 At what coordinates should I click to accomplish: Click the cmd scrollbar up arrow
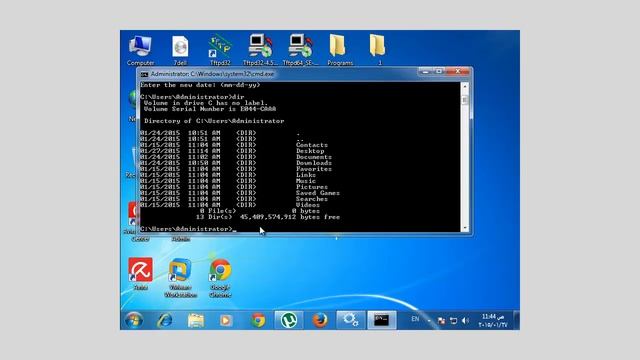click(464, 86)
